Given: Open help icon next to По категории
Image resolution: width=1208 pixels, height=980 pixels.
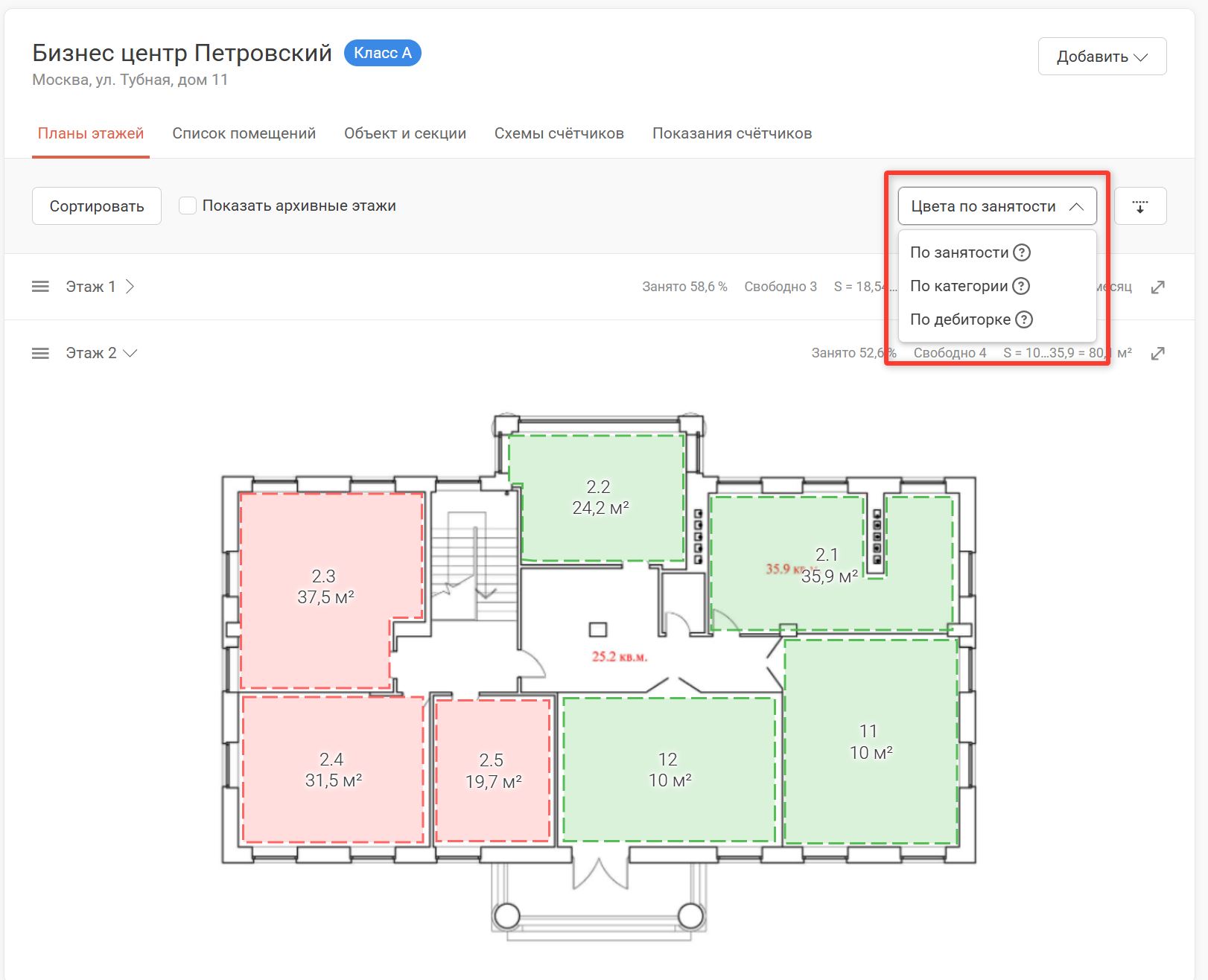Looking at the screenshot, I should pyautogui.click(x=1021, y=286).
